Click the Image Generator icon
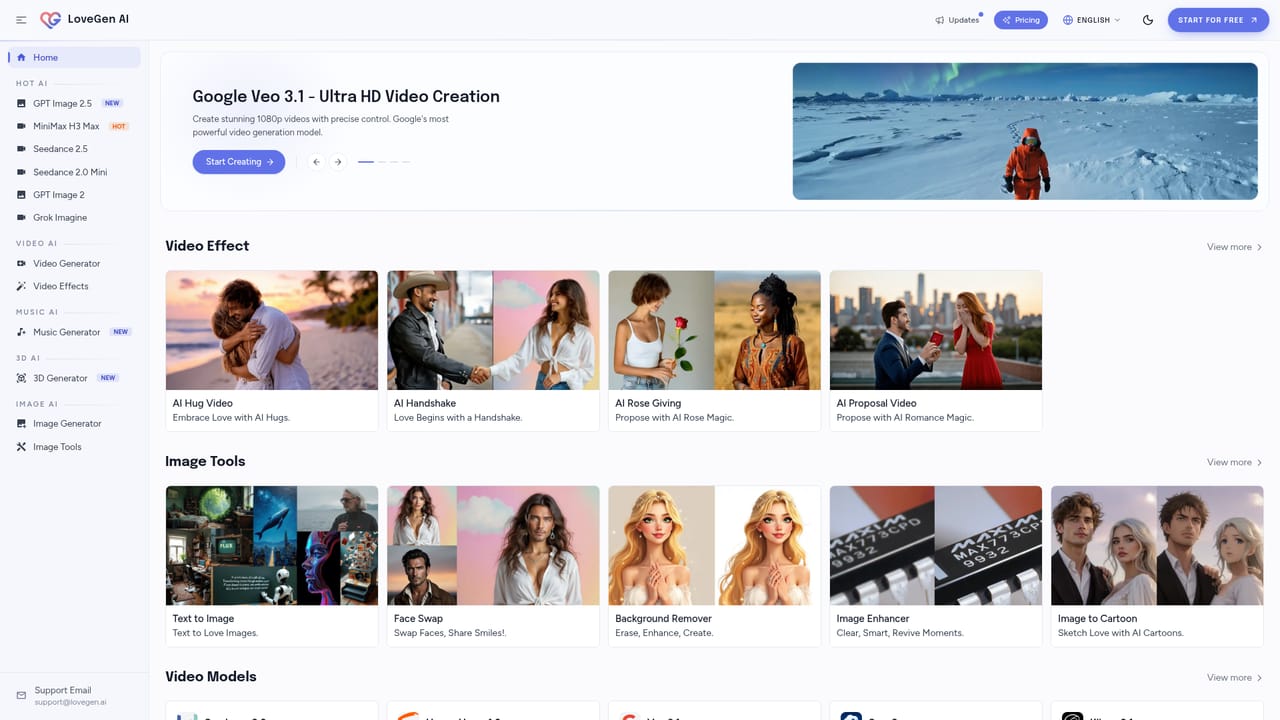This screenshot has width=1280, height=720. click(22, 424)
